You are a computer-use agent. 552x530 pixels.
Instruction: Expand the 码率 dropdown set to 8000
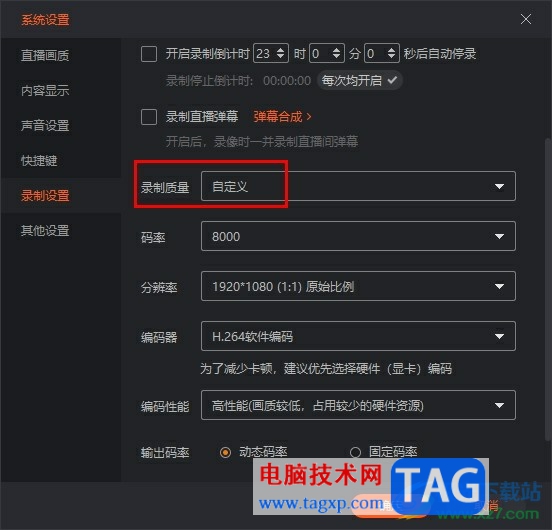[358, 236]
